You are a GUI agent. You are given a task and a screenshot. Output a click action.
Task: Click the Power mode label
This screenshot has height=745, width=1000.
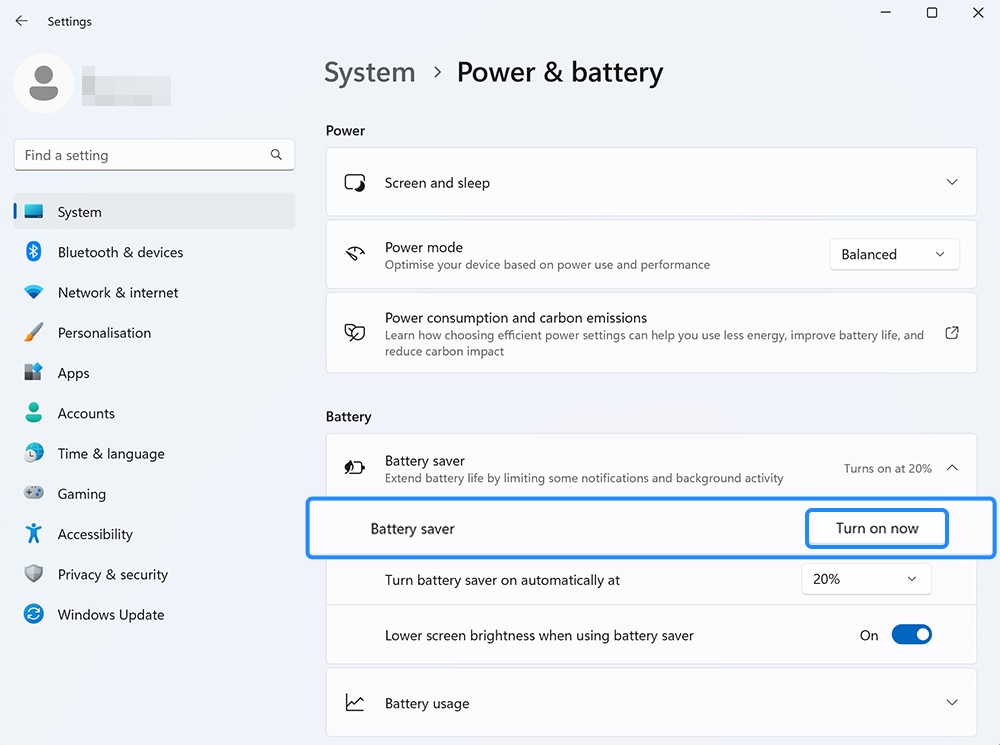point(423,247)
